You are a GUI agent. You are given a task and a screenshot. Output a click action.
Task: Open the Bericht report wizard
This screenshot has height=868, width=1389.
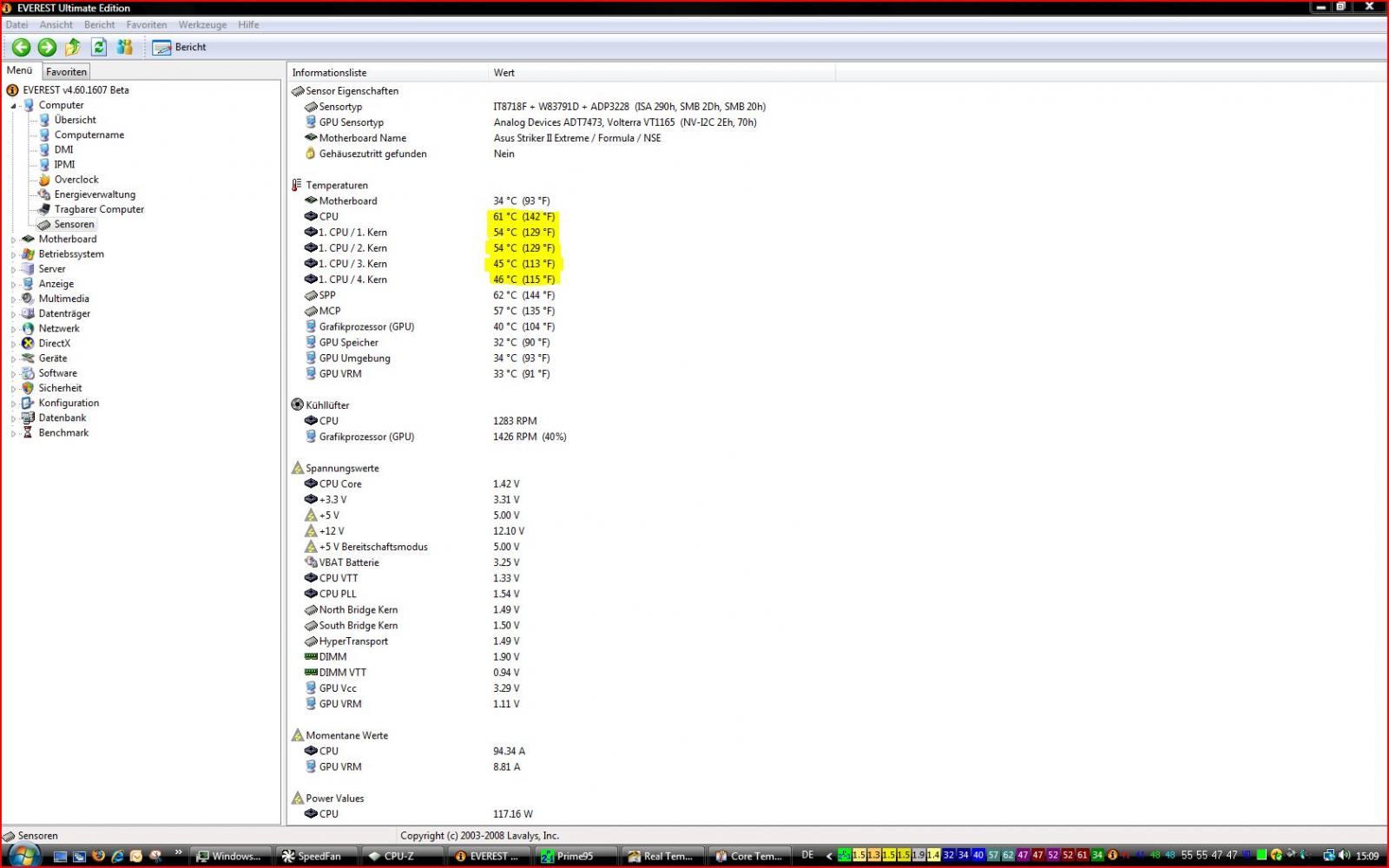(180, 47)
